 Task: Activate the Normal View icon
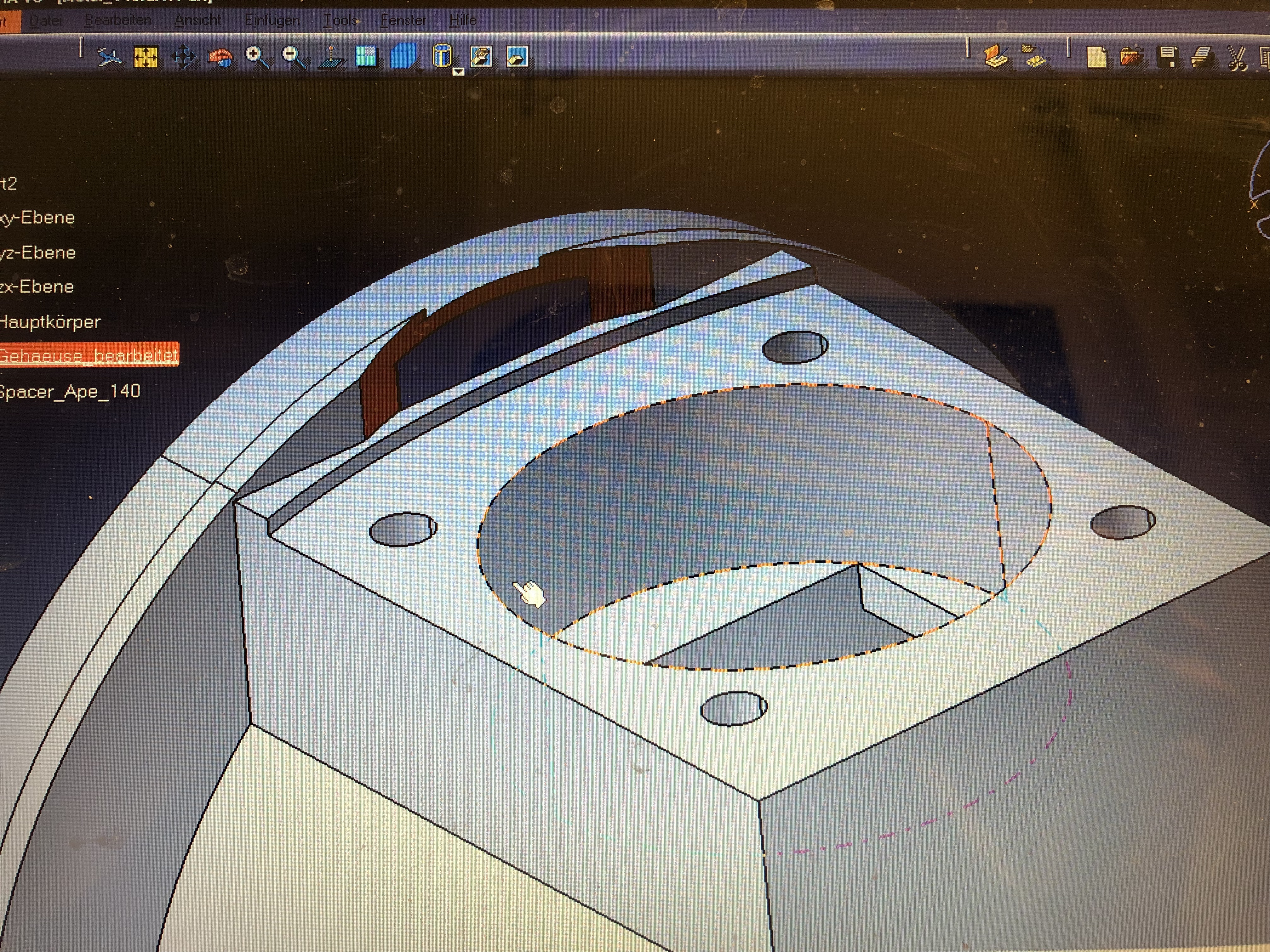(x=332, y=58)
